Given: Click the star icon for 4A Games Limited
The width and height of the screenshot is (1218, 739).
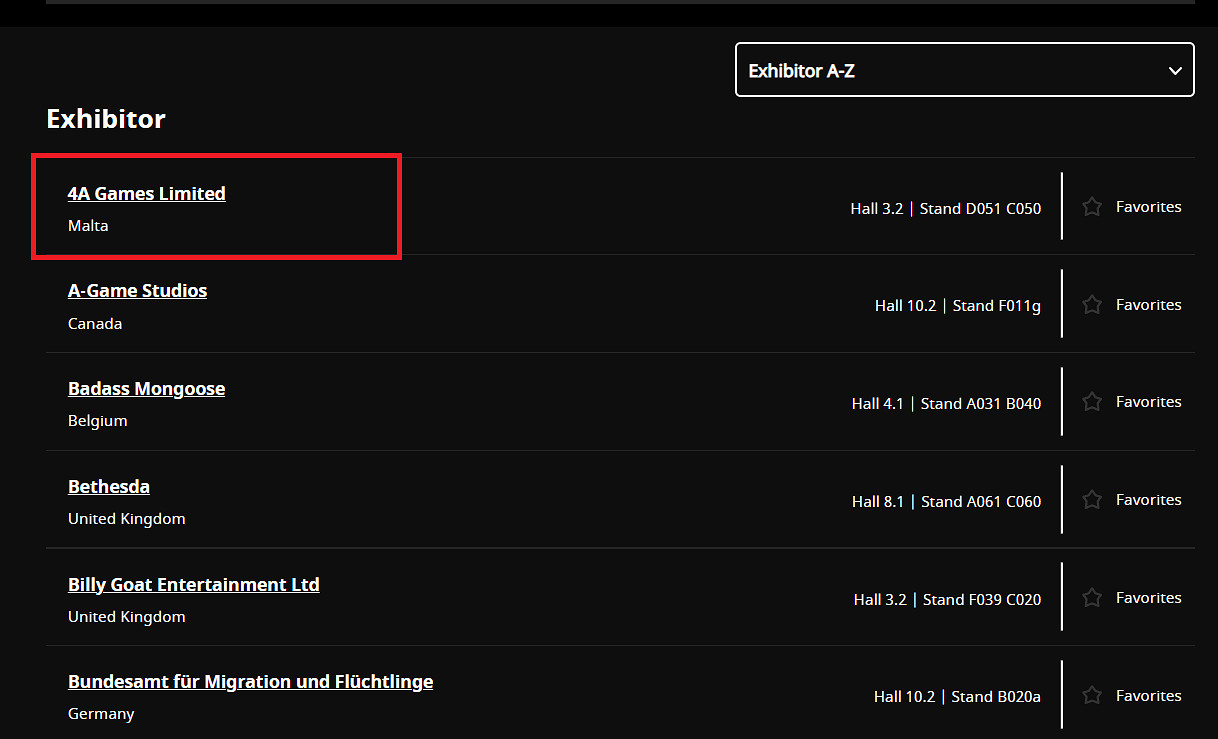Looking at the screenshot, I should pos(1092,207).
